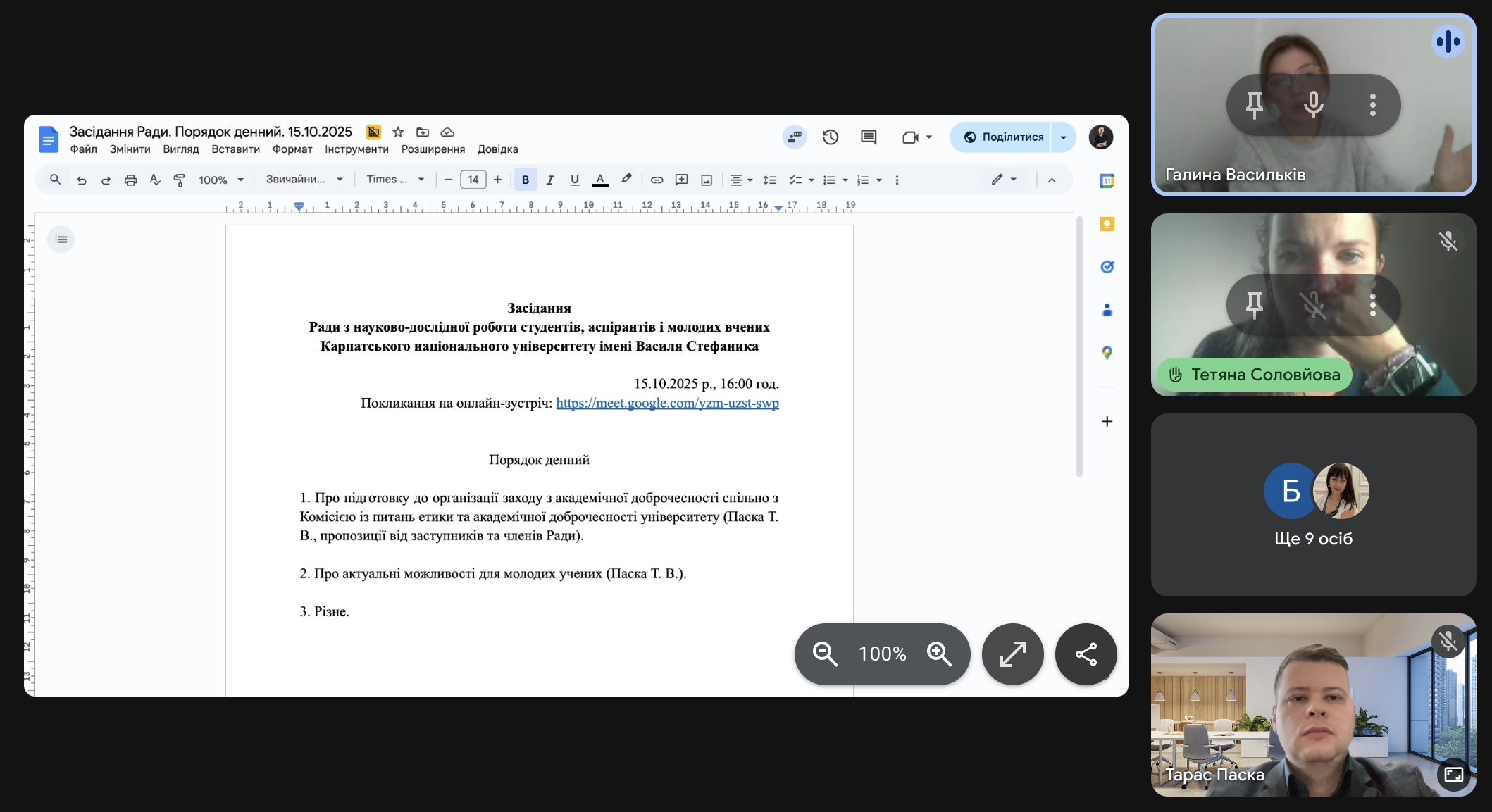Pin Тетяна Соловйова video tile

pyautogui.click(x=1254, y=305)
